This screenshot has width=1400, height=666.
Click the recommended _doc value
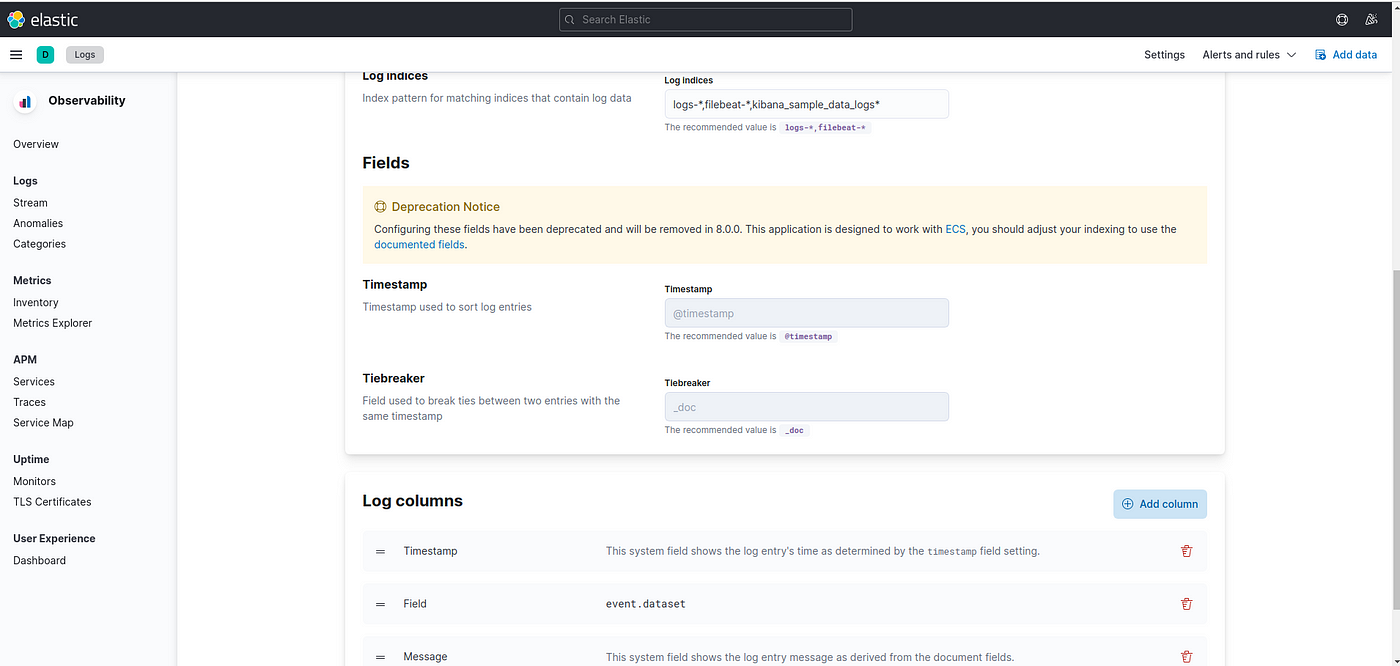click(x=795, y=430)
